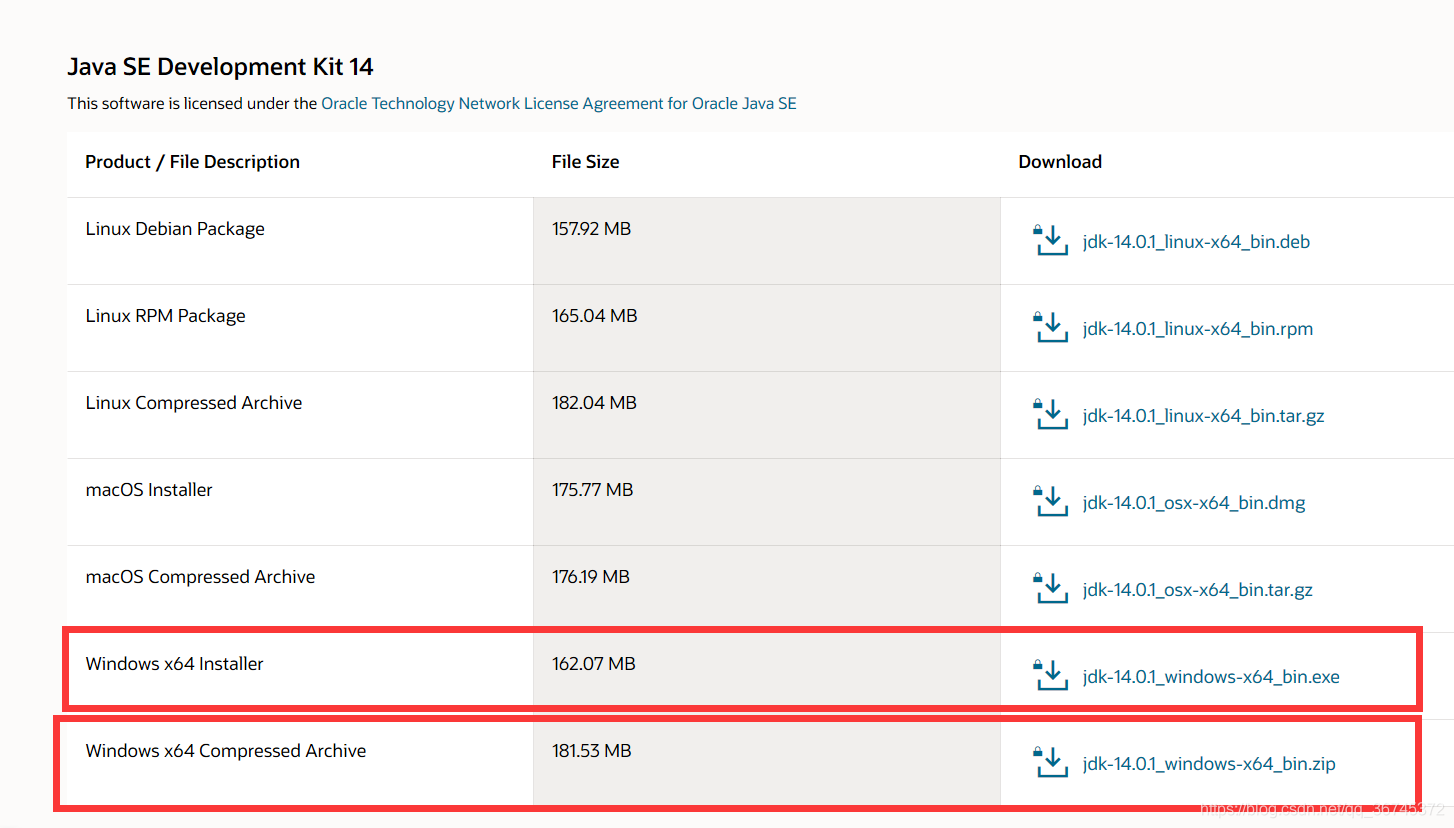Select Linux Debian Package row label
This screenshot has width=1454, height=828.
click(175, 229)
